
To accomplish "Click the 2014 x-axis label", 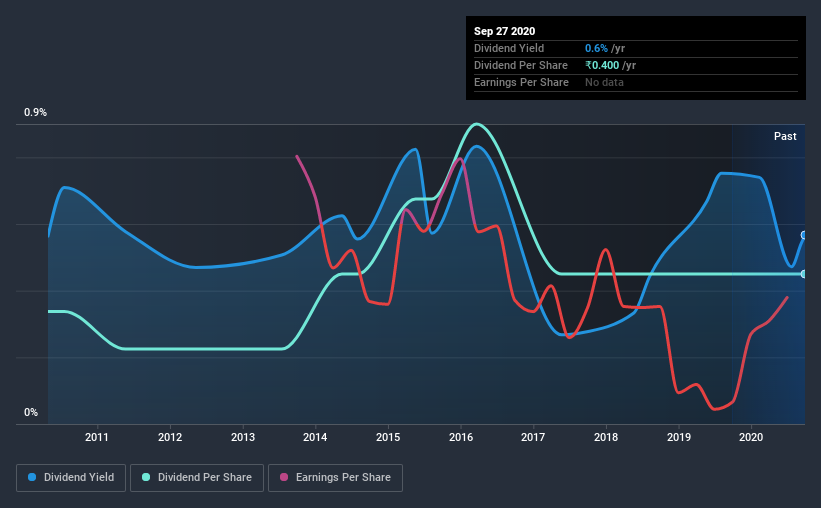I will click(315, 437).
